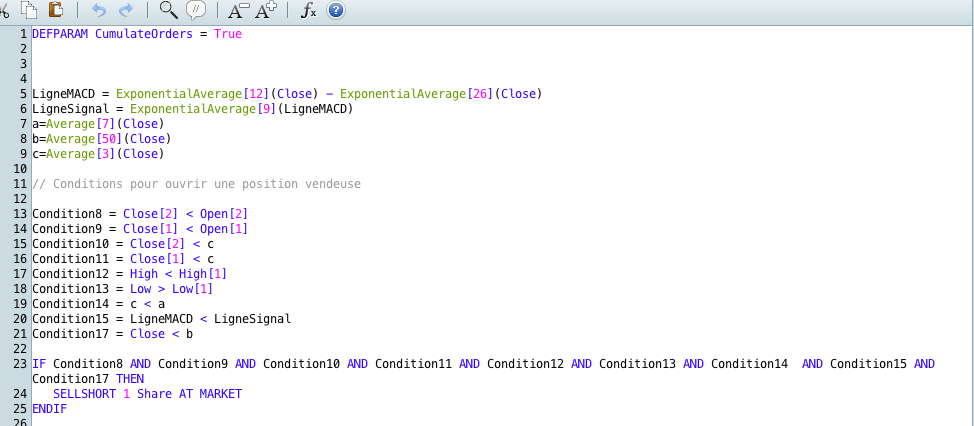Click 'ExponentialAverage[26]' on line 5
The image size is (974, 426).
click(417, 94)
